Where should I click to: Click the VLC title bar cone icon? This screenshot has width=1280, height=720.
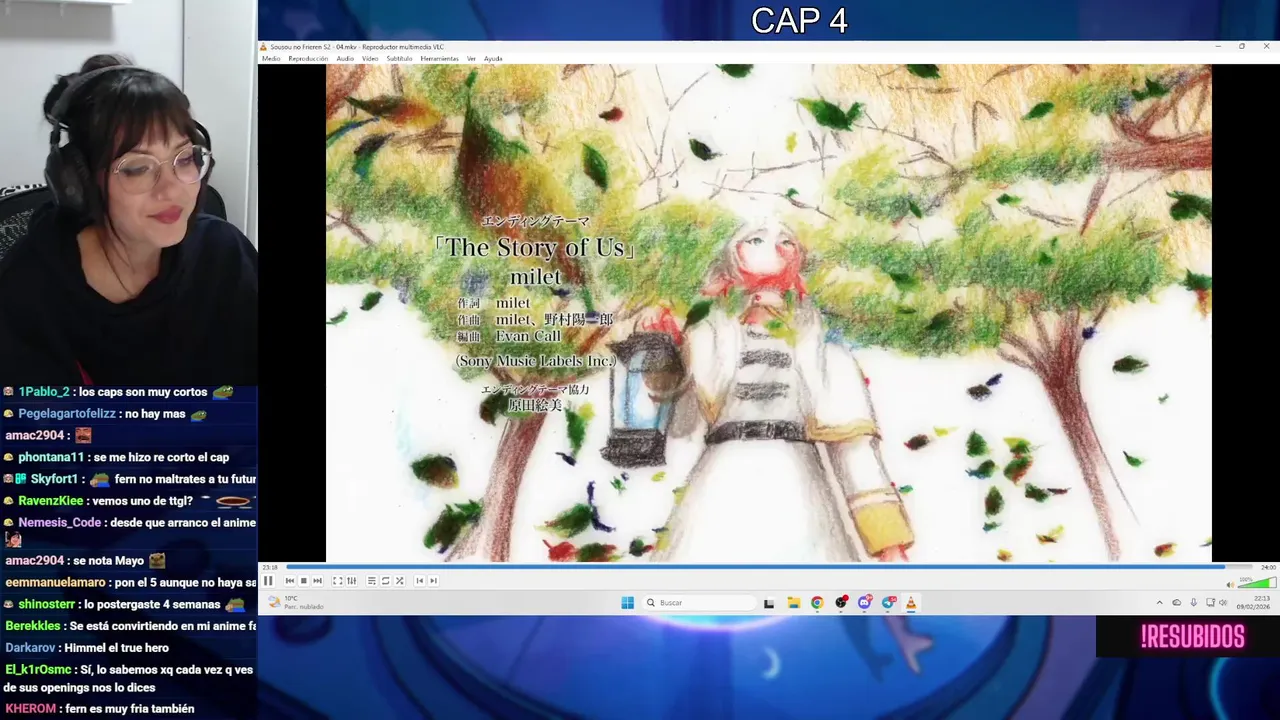click(263, 47)
